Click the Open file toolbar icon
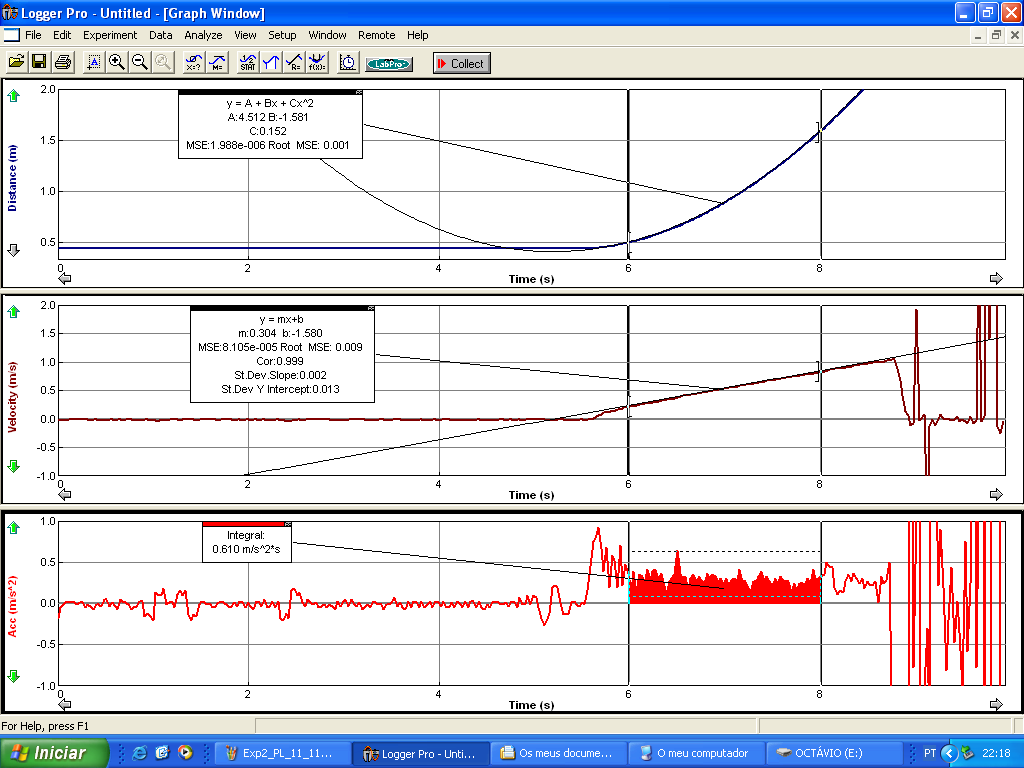Image resolution: width=1024 pixels, height=768 pixels. coord(16,63)
